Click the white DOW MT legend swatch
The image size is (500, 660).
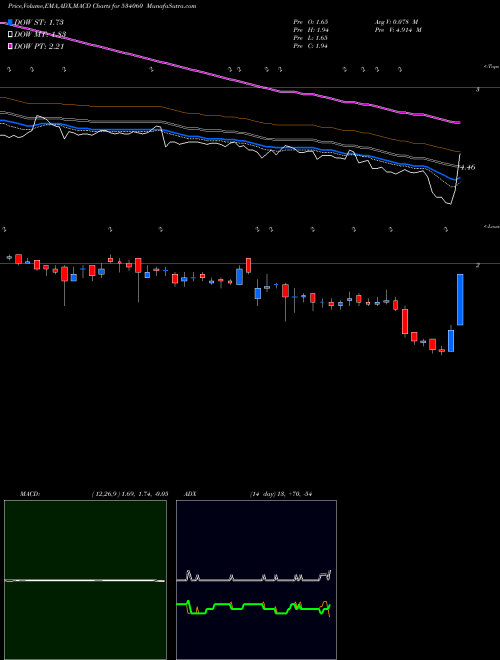pos(11,34)
